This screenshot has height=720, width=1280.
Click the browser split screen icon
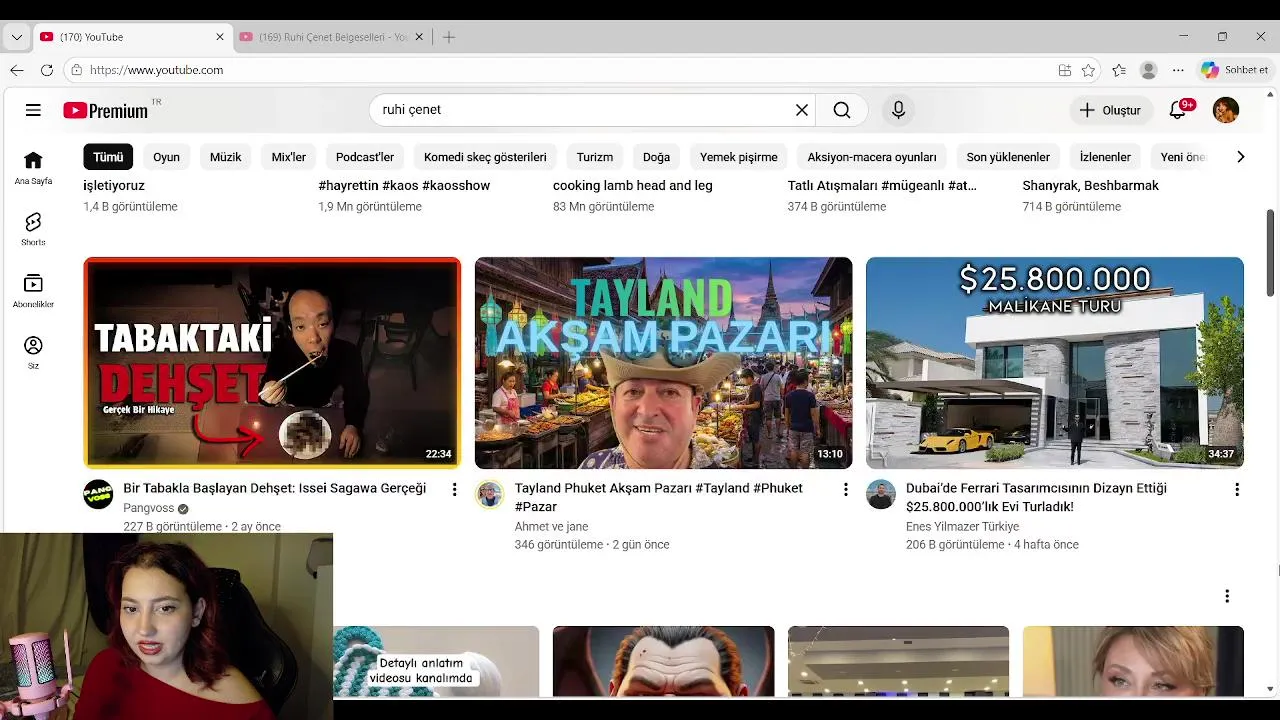click(x=1065, y=70)
